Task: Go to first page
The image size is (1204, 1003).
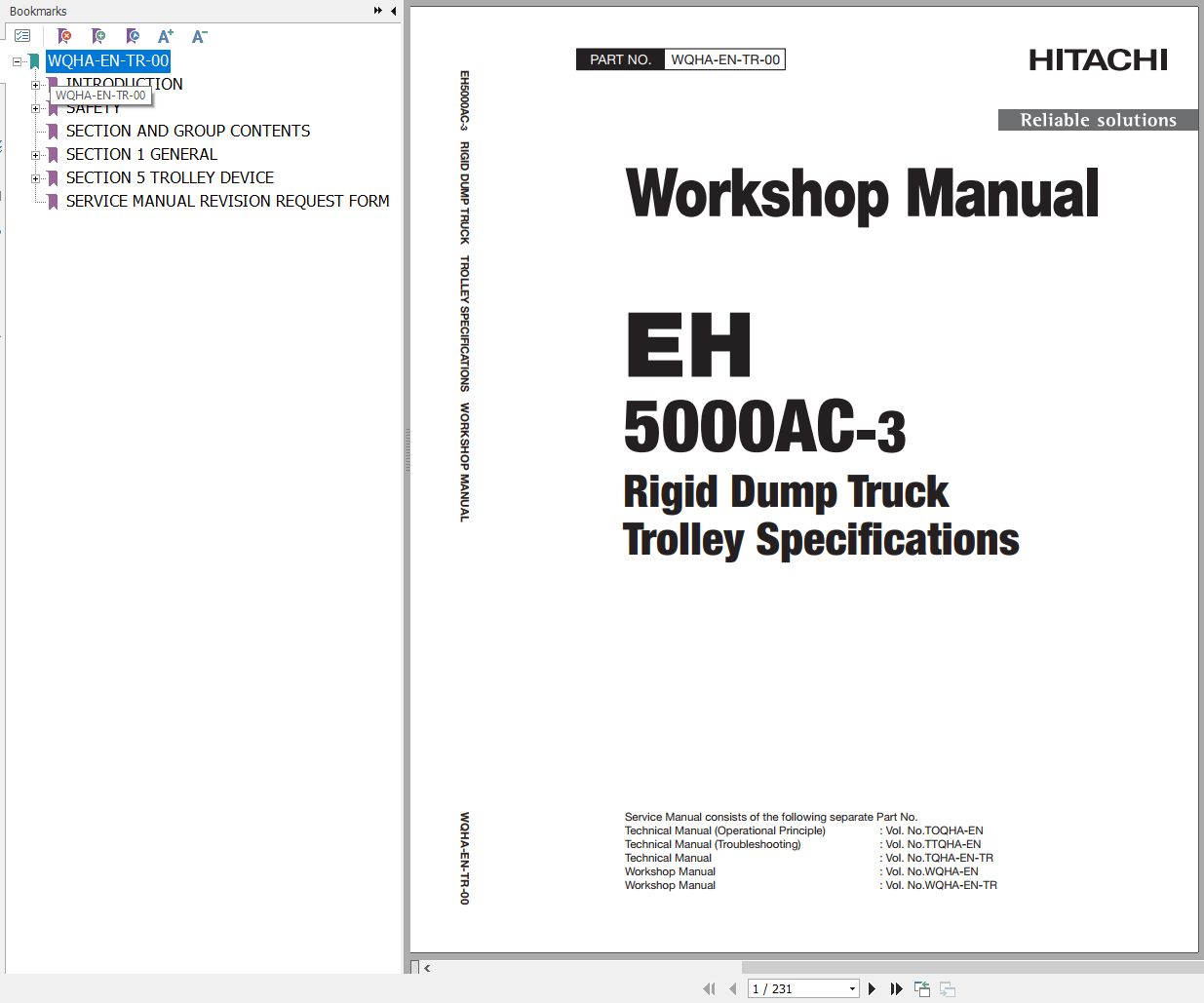Action: click(x=709, y=988)
